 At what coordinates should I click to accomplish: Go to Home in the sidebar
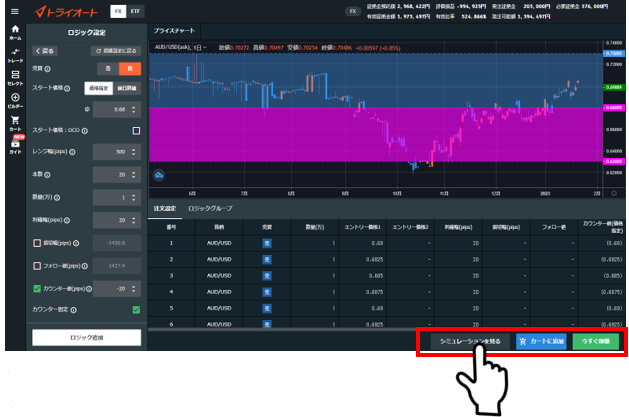point(14,32)
